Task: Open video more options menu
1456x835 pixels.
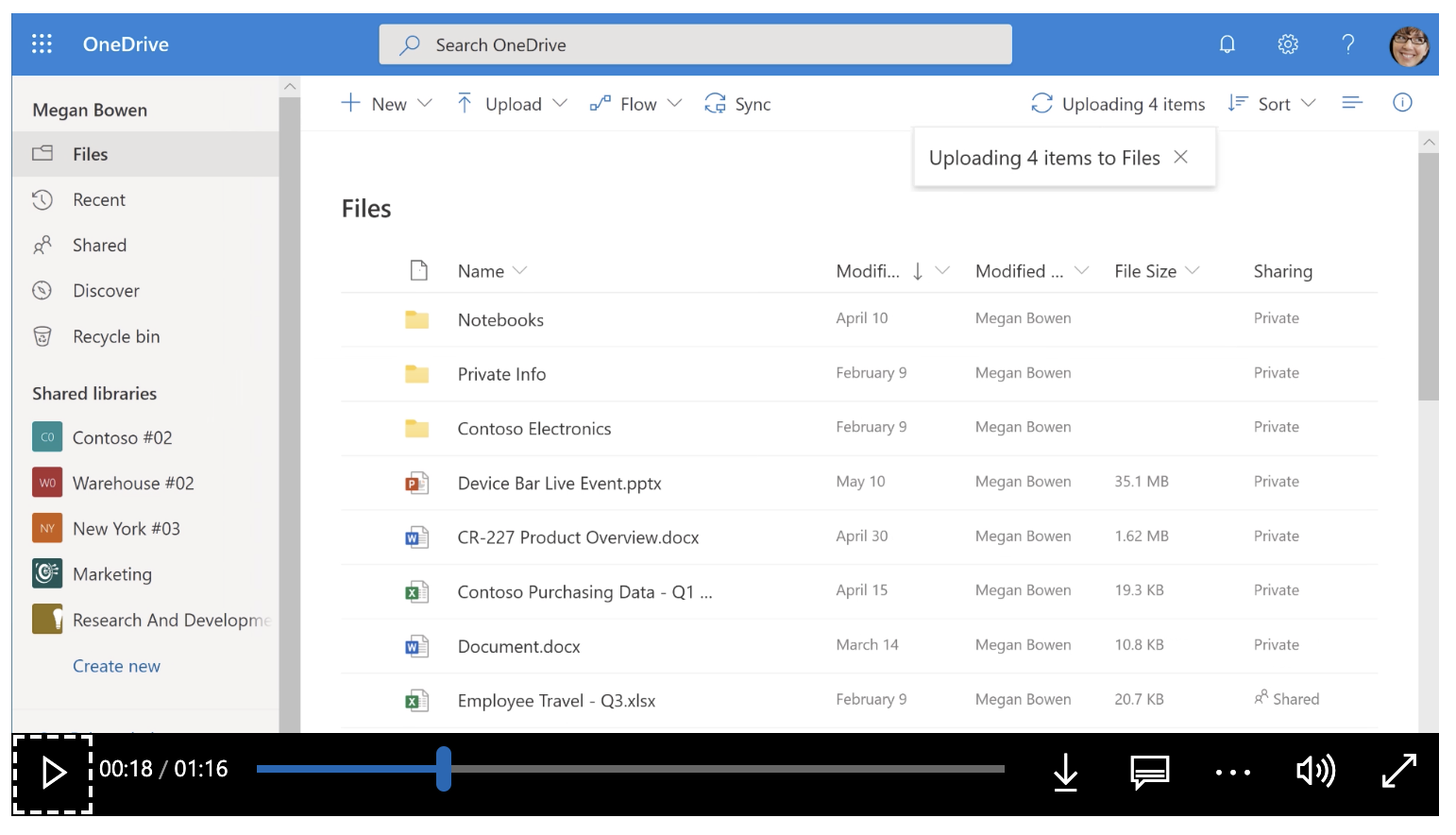Action: (1233, 772)
